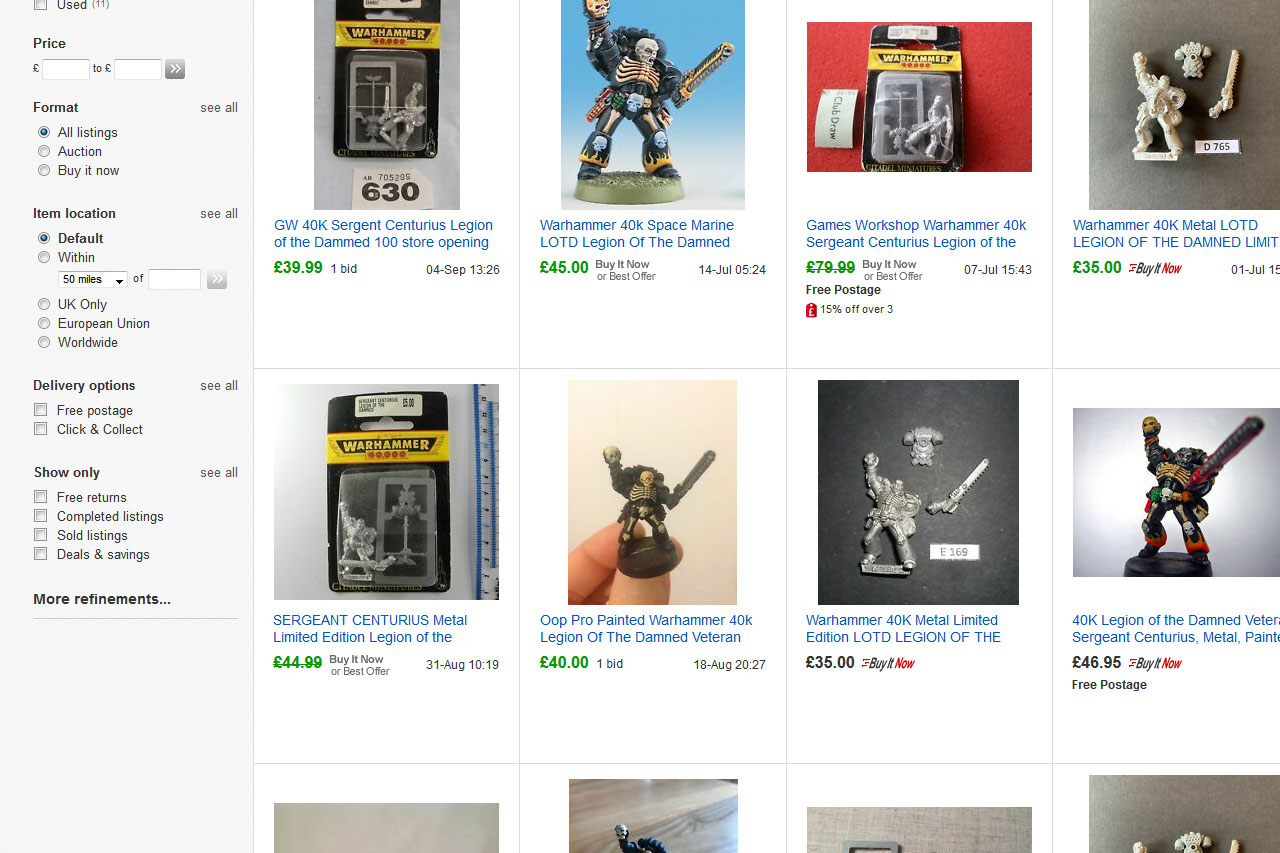1280x853 pixels.
Task: Open the painted skeleton marine on blue thumbnail
Action: 653,104
